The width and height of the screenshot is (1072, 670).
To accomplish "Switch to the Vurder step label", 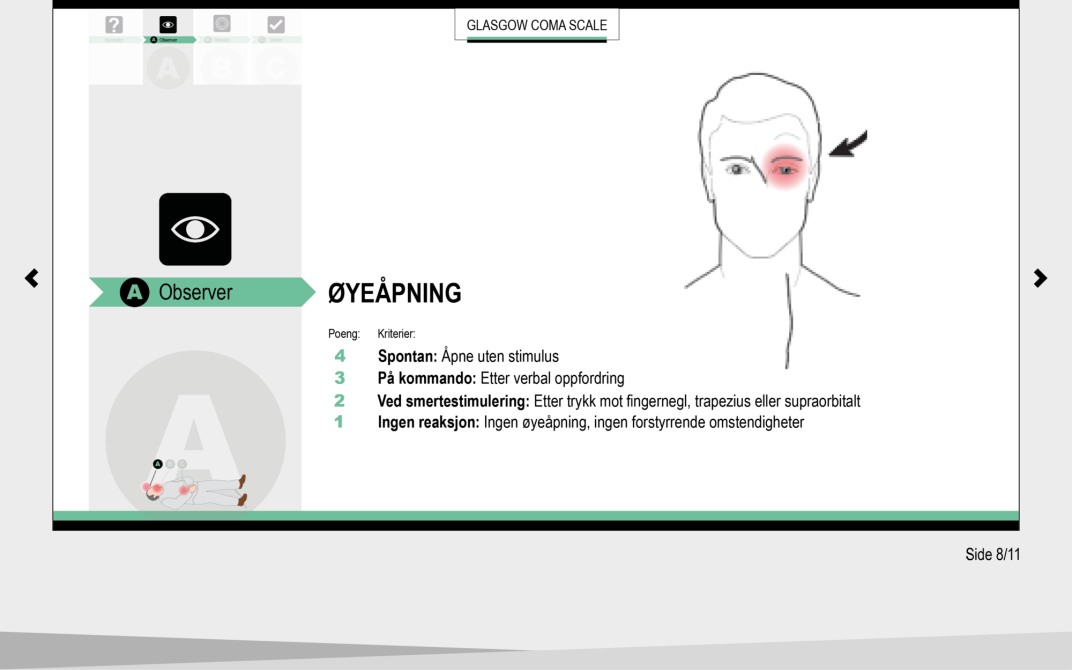I will click(276, 40).
